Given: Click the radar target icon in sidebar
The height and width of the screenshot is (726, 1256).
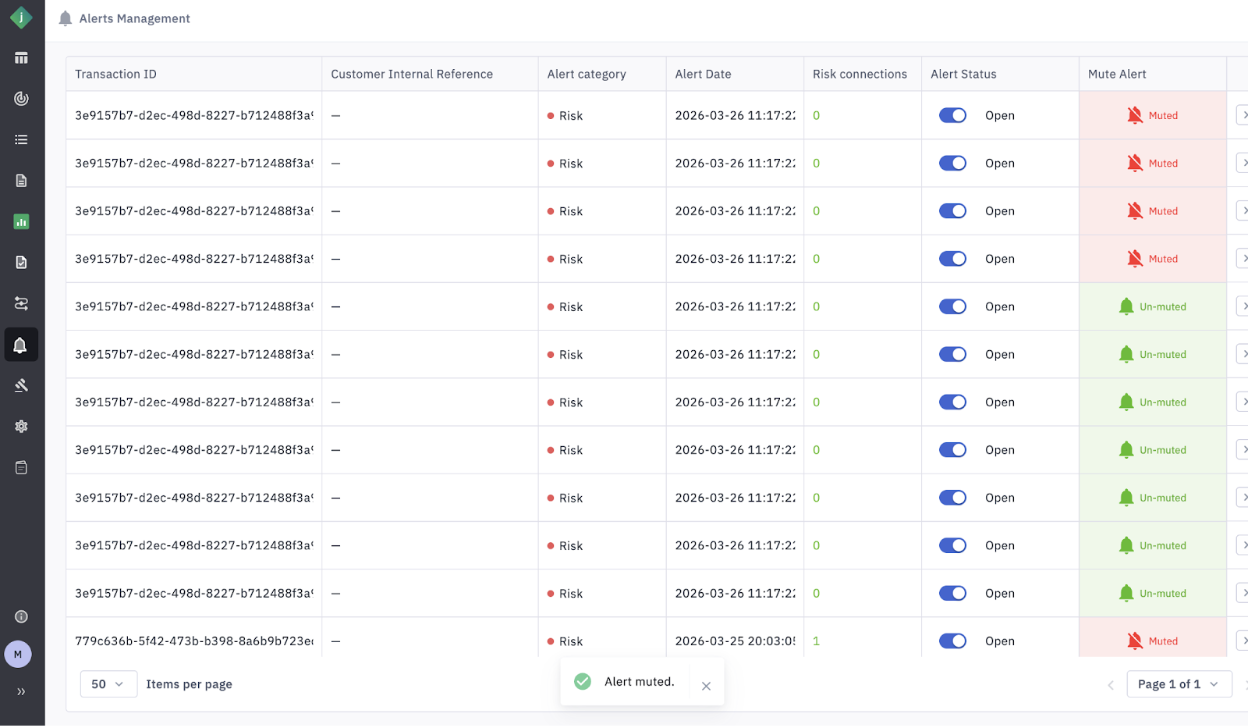Looking at the screenshot, I should (x=21, y=99).
